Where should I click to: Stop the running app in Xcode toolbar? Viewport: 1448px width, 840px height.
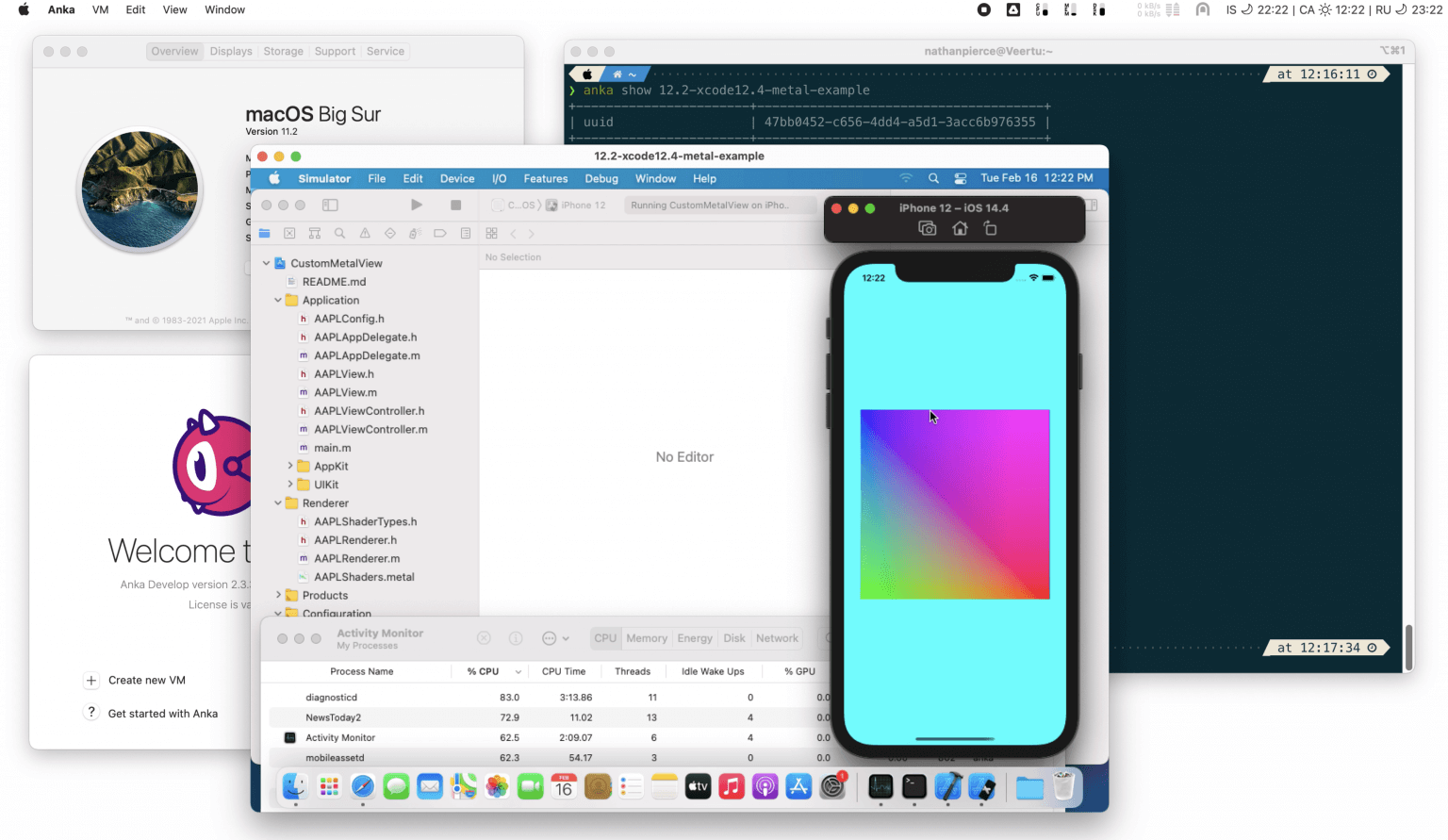pyautogui.click(x=456, y=205)
